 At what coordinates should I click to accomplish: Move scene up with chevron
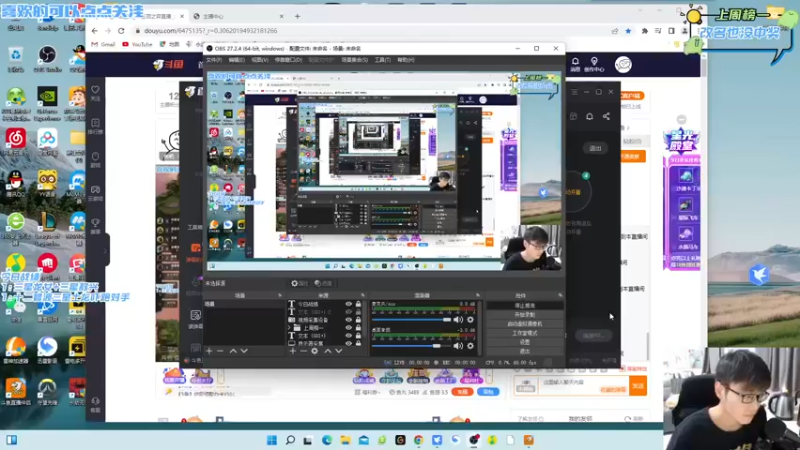click(x=233, y=351)
